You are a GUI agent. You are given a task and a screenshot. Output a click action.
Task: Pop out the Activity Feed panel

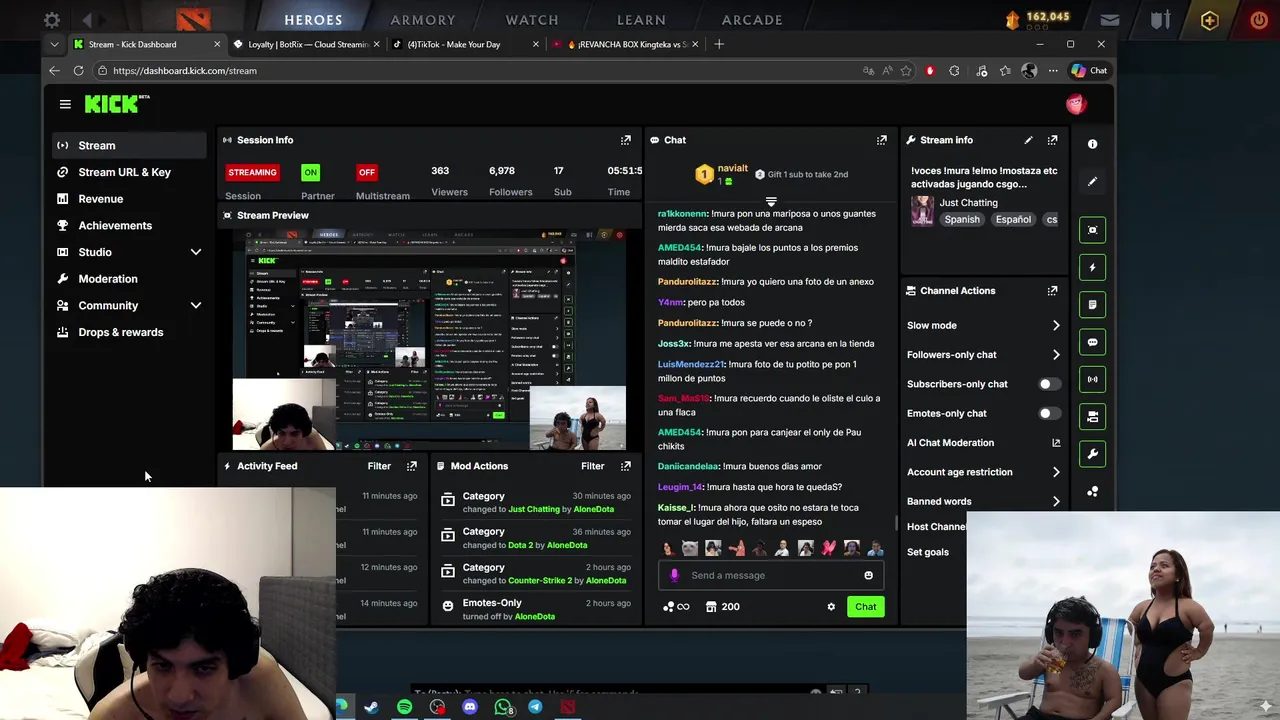click(412, 466)
